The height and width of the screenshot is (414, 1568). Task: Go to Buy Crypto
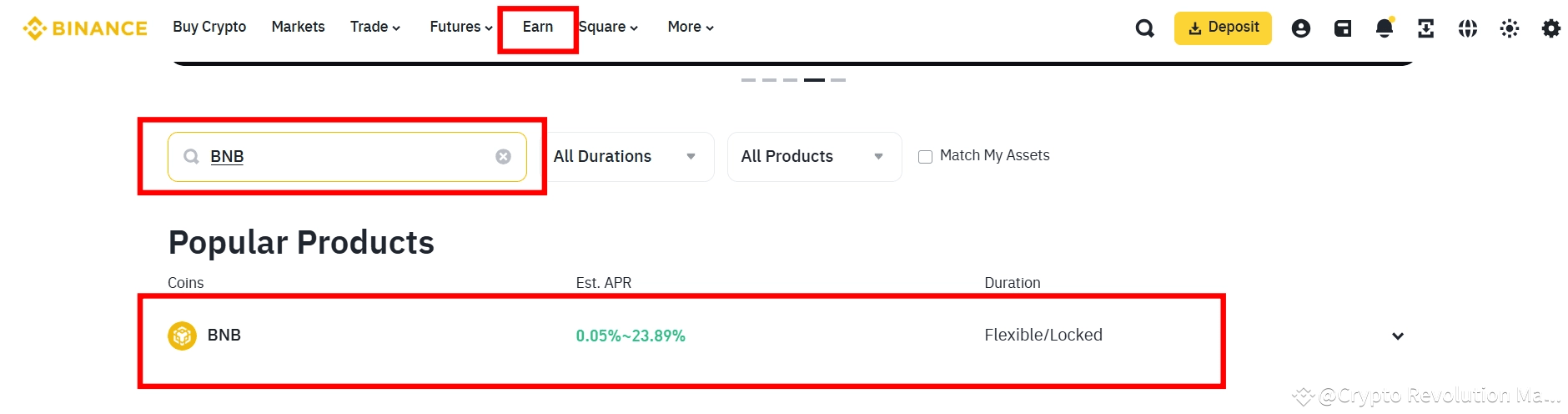click(x=209, y=27)
